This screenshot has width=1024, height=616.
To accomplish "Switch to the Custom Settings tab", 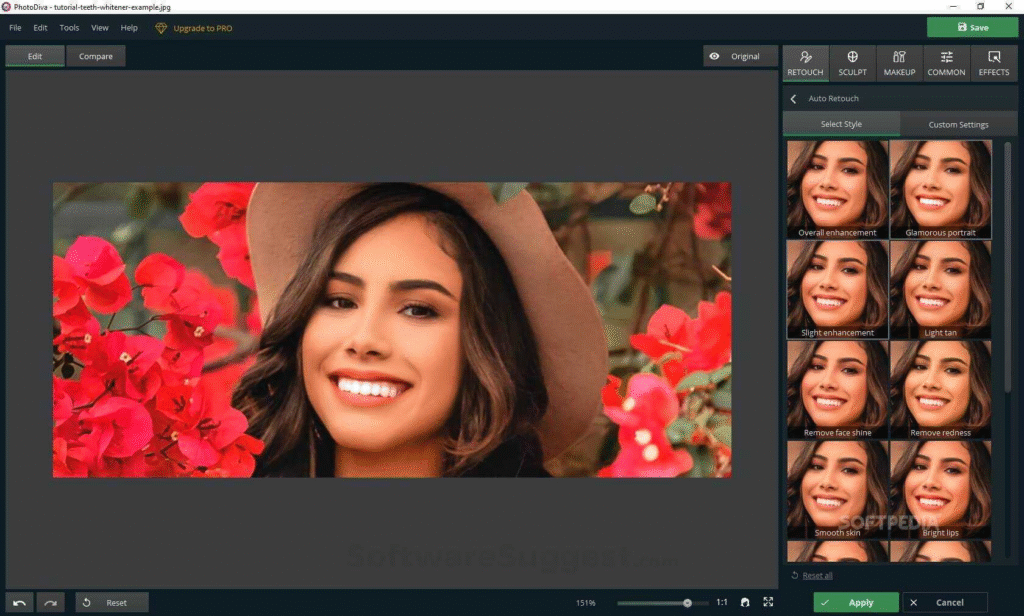I will [x=958, y=125].
